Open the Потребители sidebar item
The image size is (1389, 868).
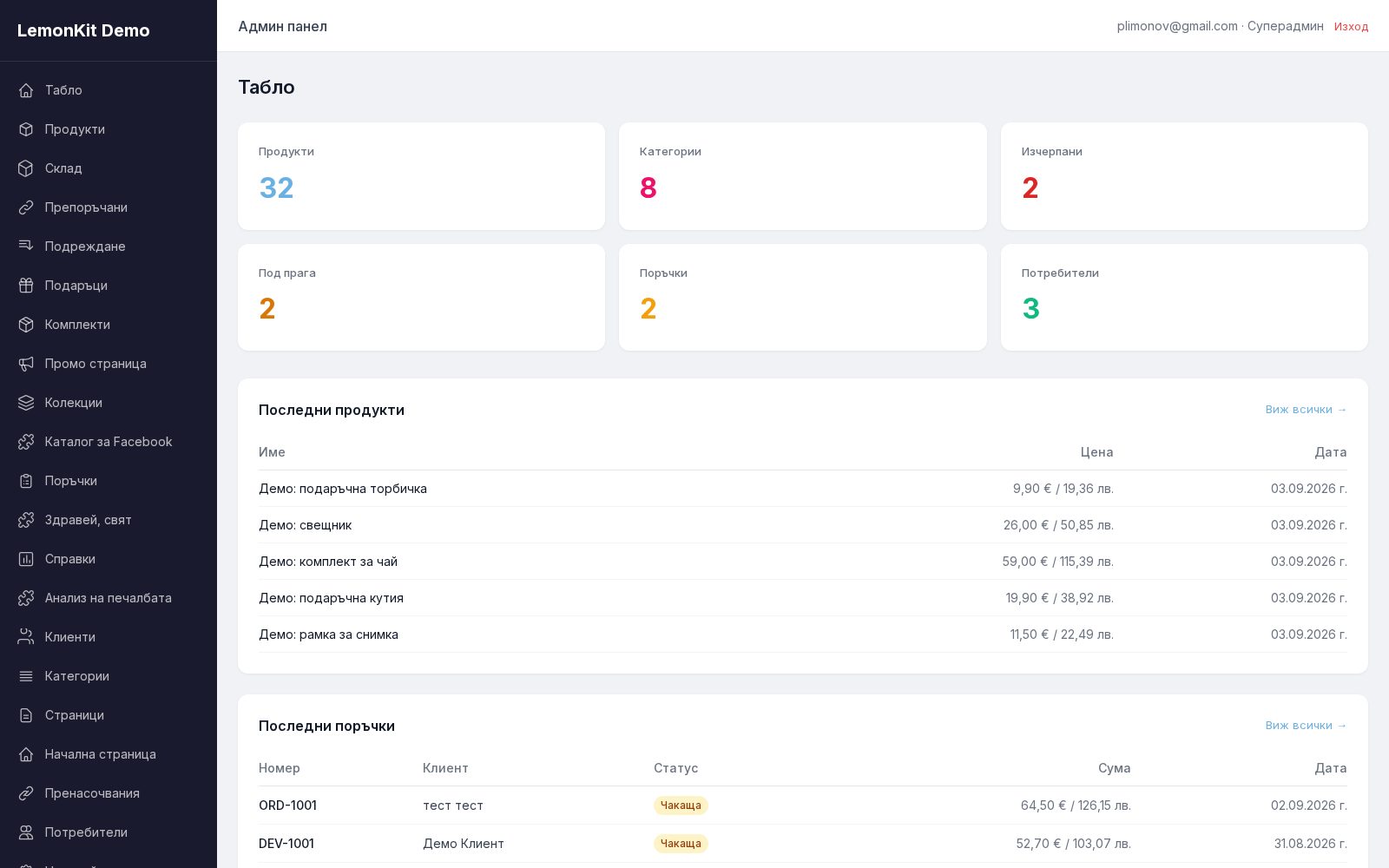[109, 832]
